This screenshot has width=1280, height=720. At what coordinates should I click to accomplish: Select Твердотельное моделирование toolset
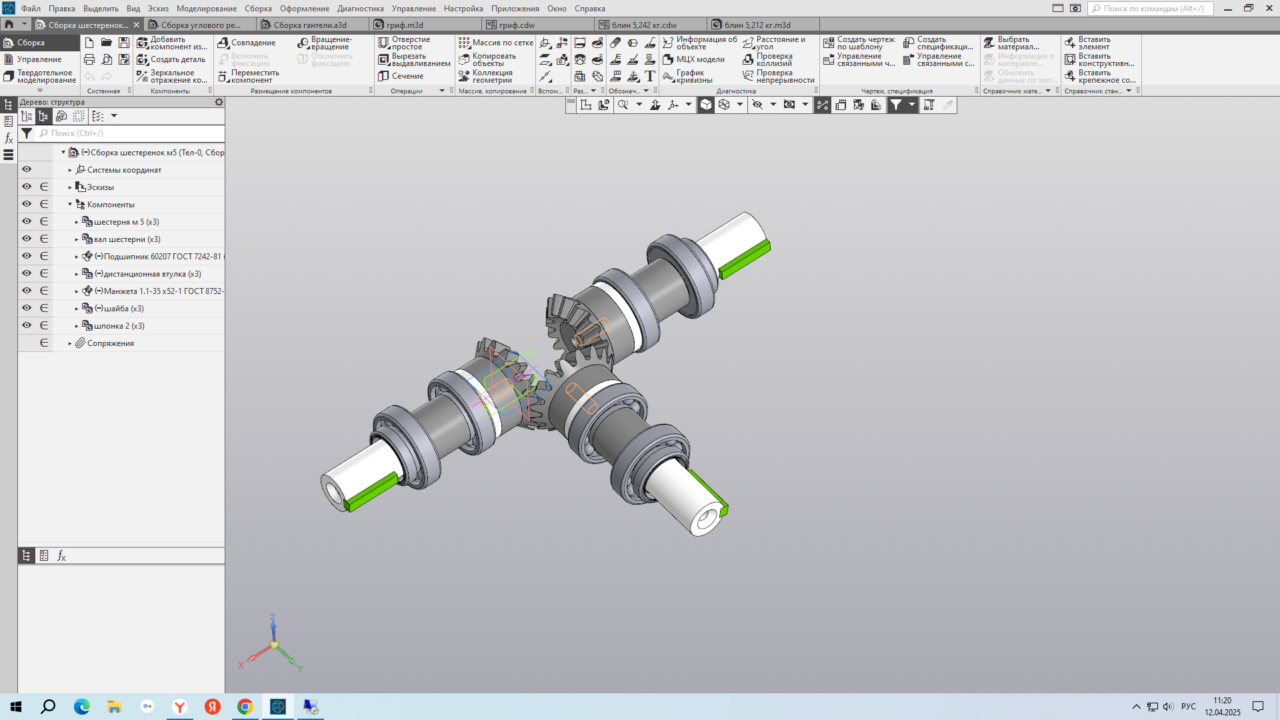(x=39, y=76)
